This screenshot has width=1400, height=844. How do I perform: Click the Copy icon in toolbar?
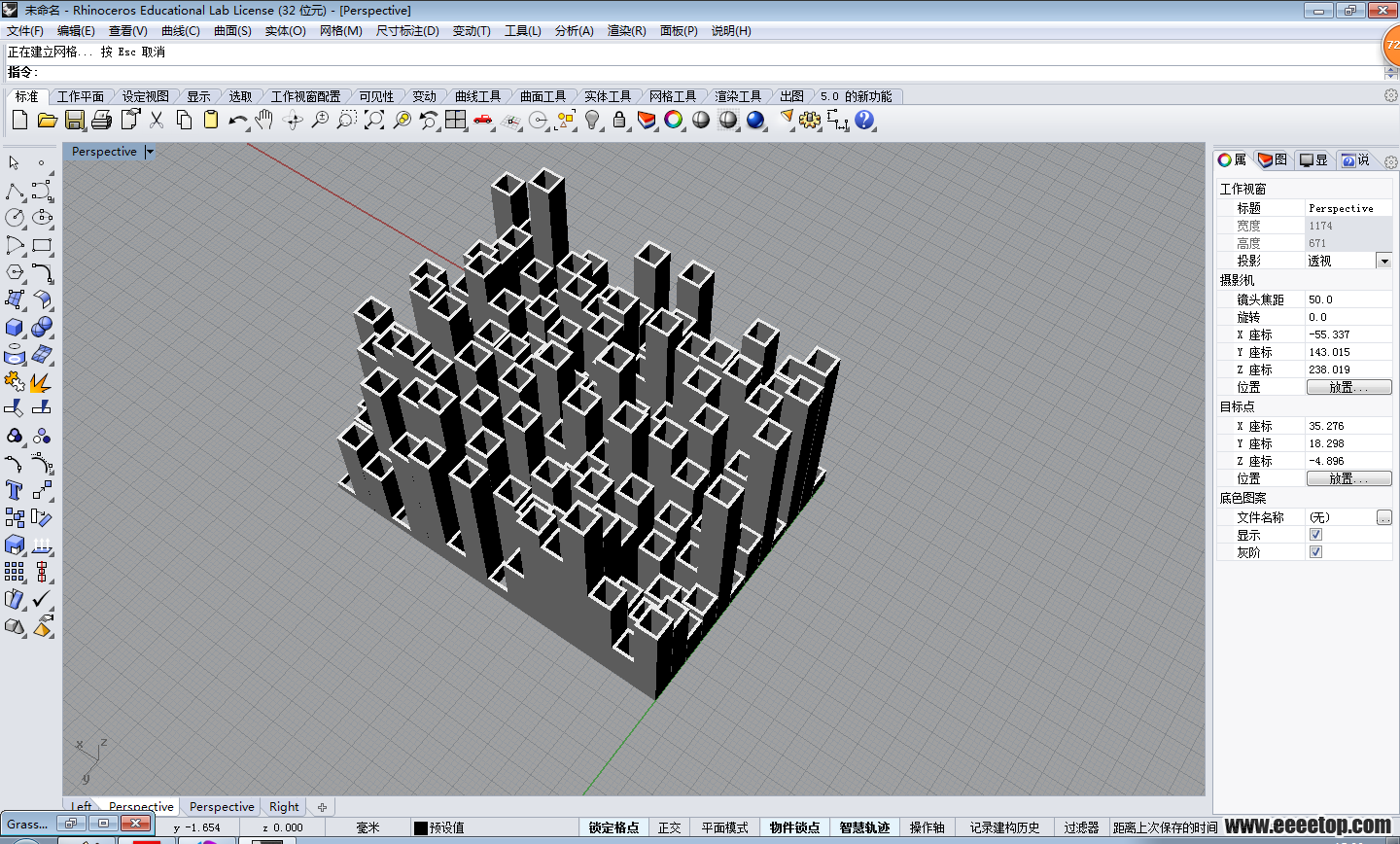184,120
